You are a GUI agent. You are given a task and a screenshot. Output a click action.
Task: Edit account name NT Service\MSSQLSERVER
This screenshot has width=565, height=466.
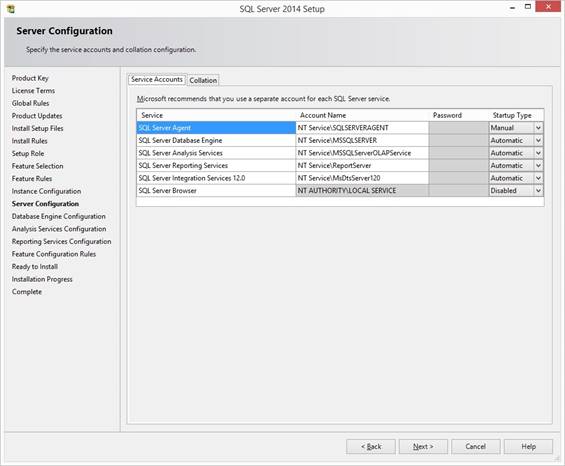(x=362, y=141)
